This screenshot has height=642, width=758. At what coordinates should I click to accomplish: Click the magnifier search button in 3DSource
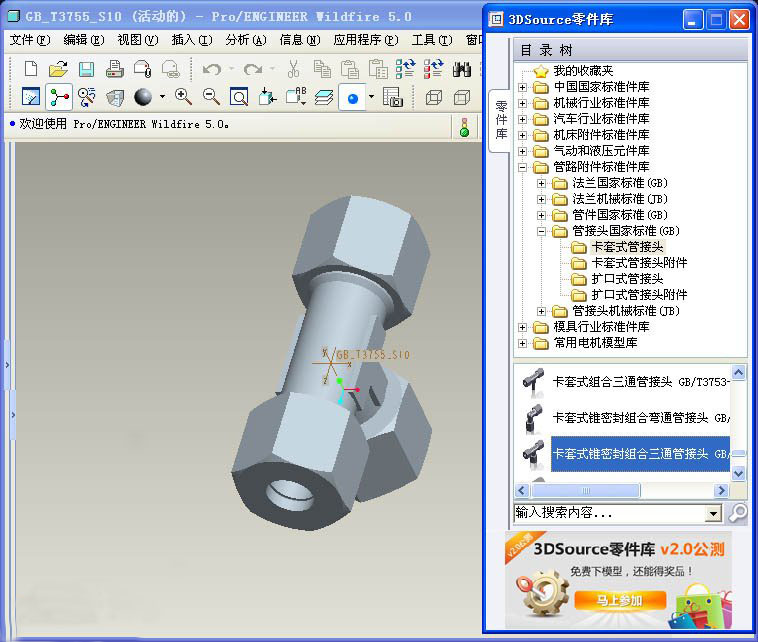(x=737, y=513)
